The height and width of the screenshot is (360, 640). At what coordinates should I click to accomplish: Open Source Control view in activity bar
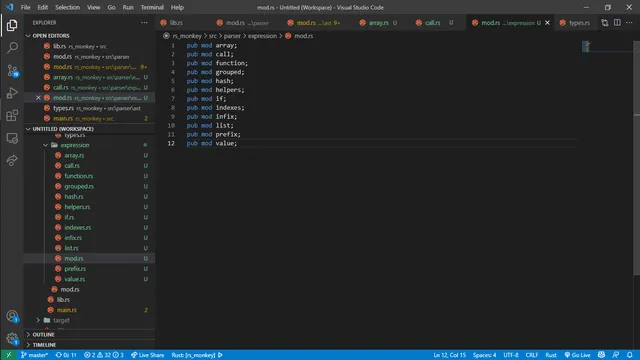(x=12, y=71)
